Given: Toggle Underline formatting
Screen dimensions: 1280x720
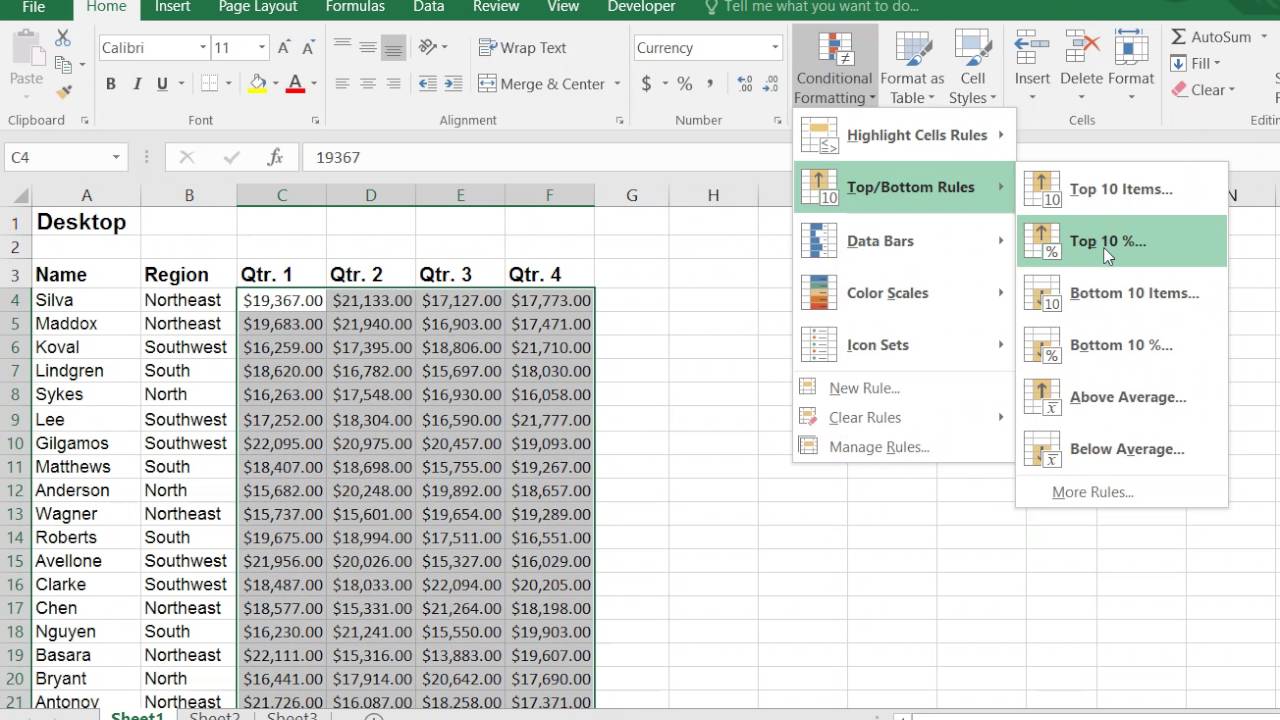Looking at the screenshot, I should point(162,84).
